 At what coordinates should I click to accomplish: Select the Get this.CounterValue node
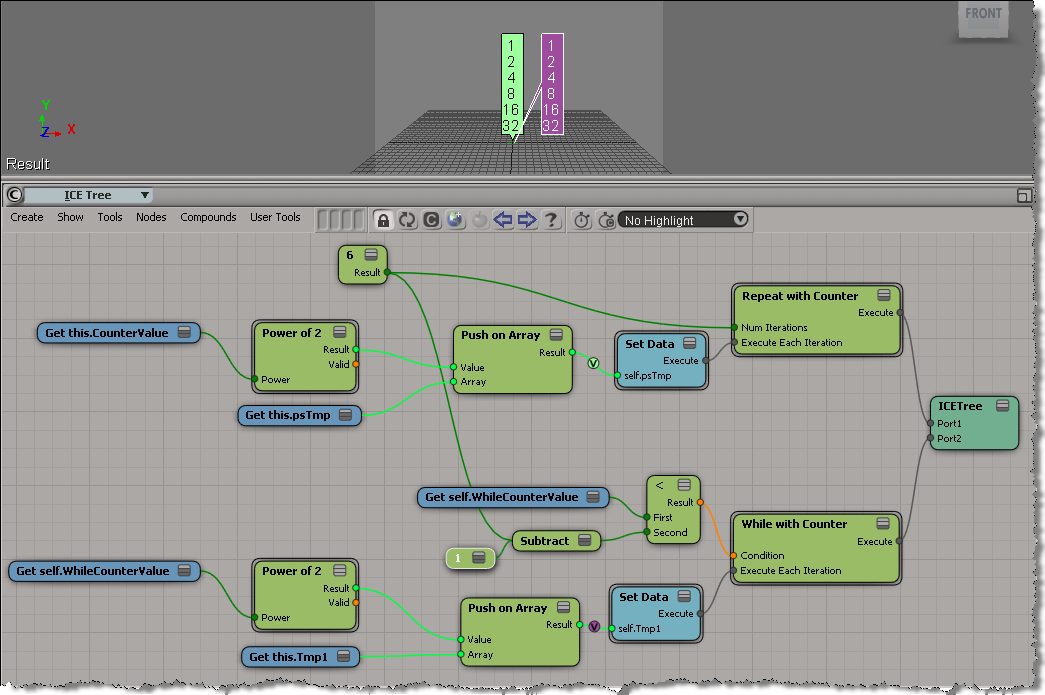pos(108,332)
